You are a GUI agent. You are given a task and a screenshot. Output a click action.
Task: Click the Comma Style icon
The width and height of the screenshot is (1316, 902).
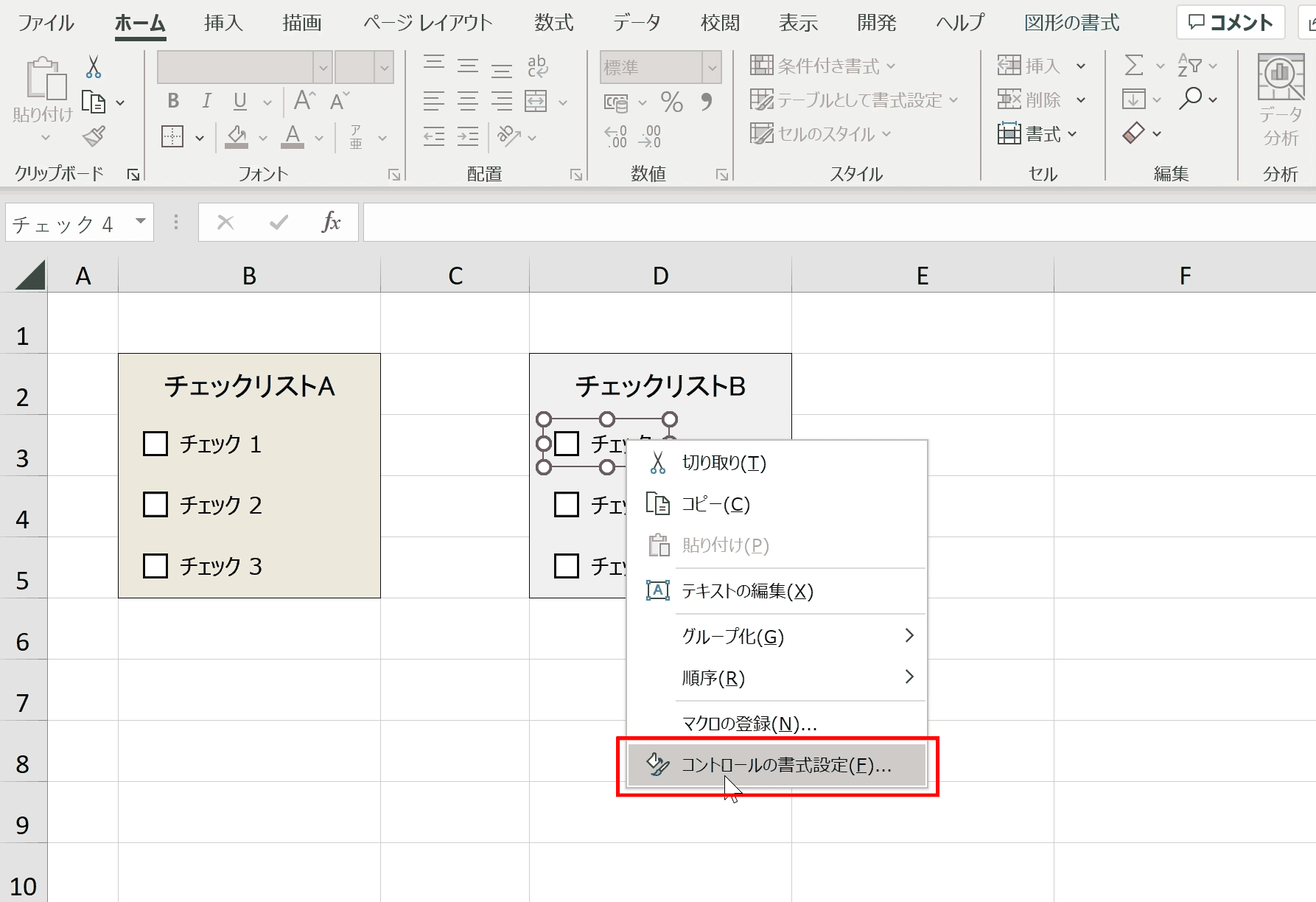tap(706, 101)
